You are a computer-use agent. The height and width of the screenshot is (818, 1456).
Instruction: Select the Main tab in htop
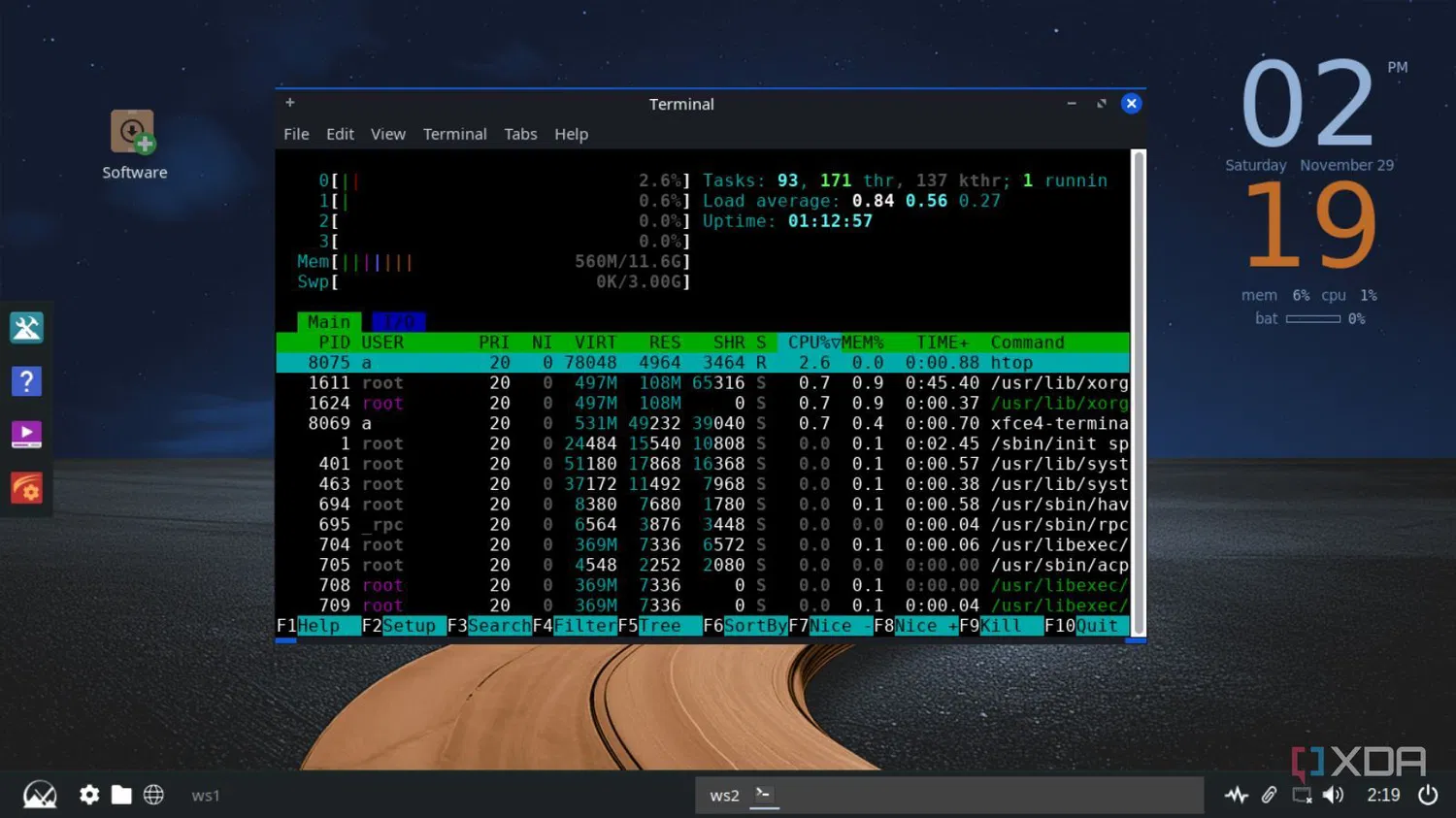329,322
